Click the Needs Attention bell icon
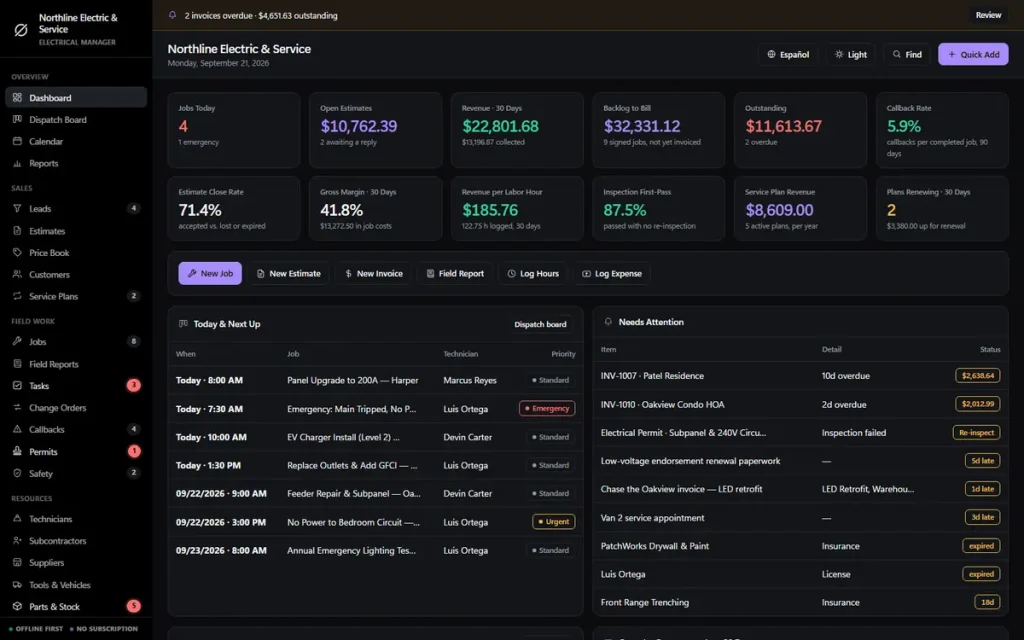Screen dimensions: 1024x640 click(608, 322)
